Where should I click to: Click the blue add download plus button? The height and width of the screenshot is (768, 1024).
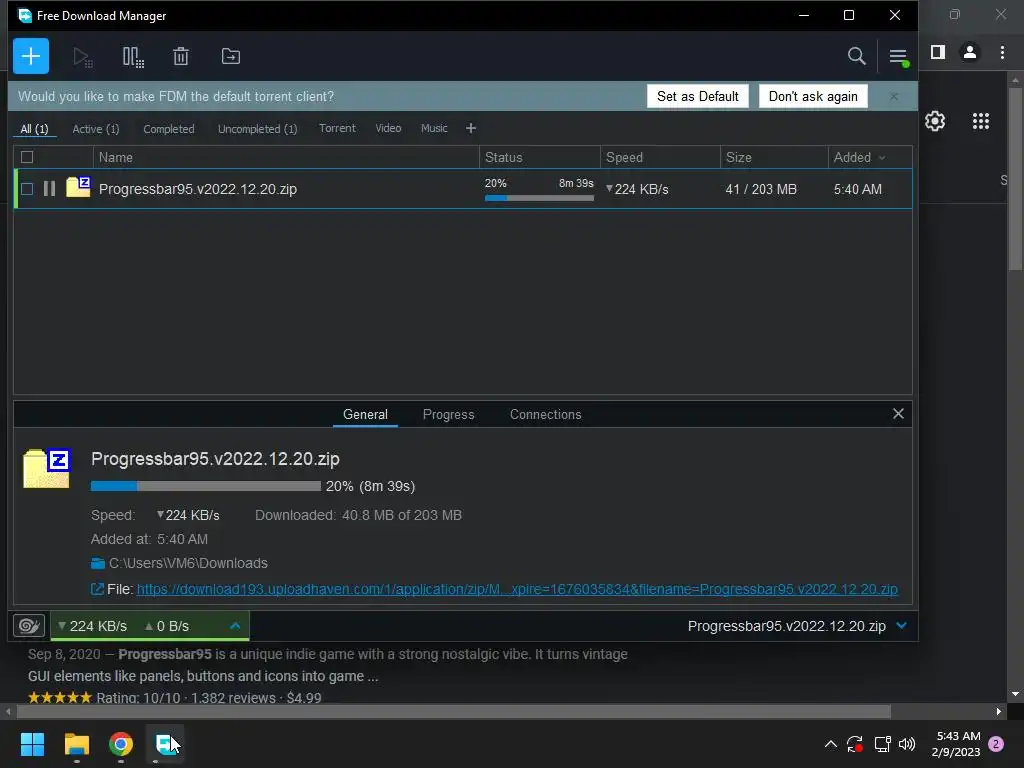pyautogui.click(x=31, y=56)
